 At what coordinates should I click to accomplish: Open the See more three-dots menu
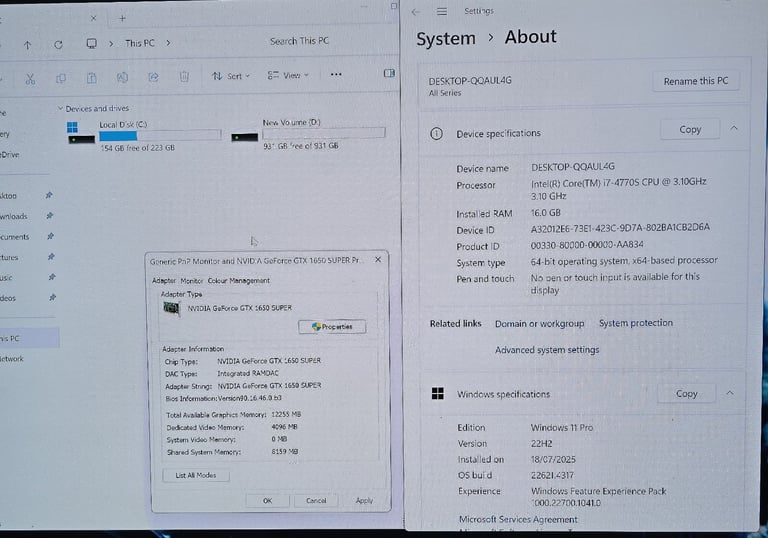(336, 74)
